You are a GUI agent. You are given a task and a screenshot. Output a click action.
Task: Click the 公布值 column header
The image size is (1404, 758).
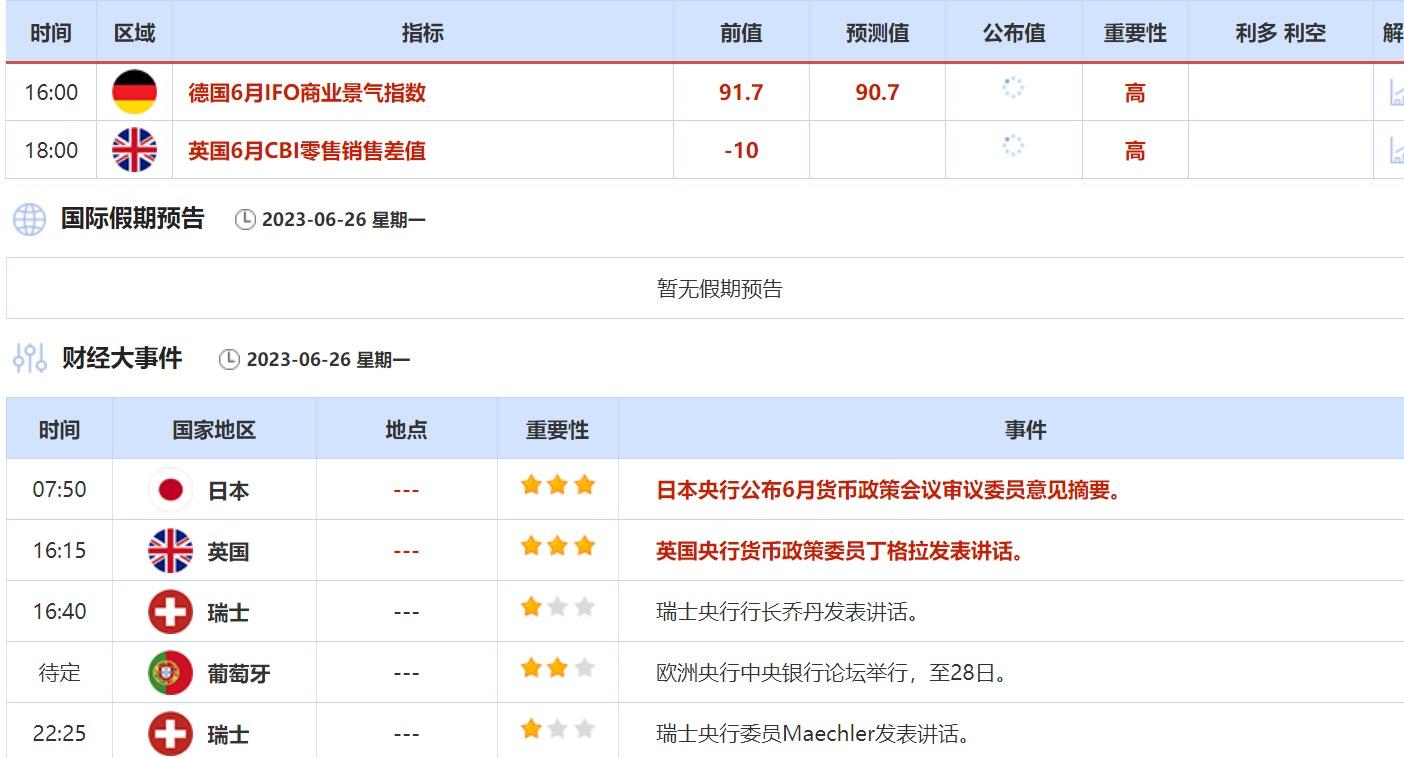coord(1013,33)
